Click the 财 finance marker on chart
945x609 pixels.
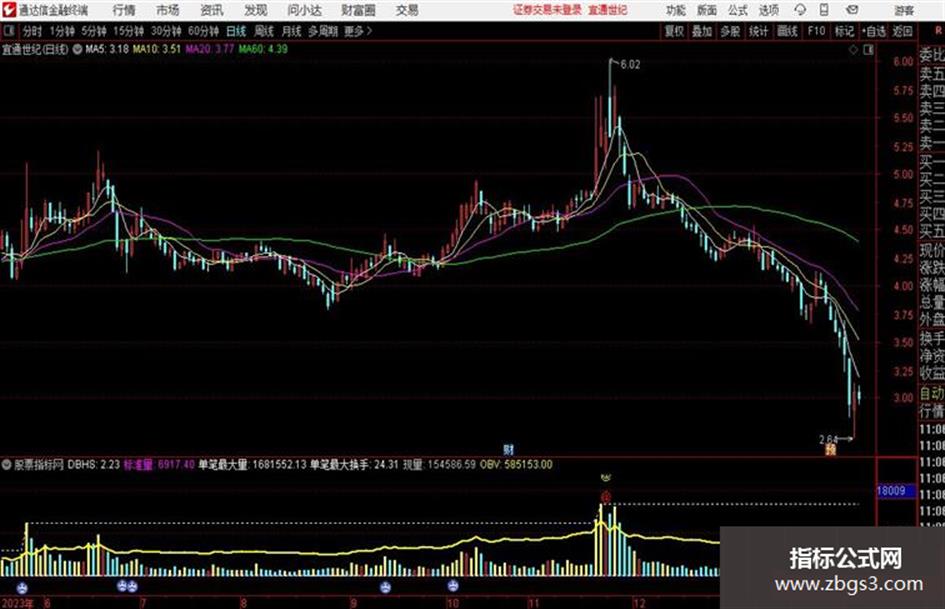click(x=509, y=449)
